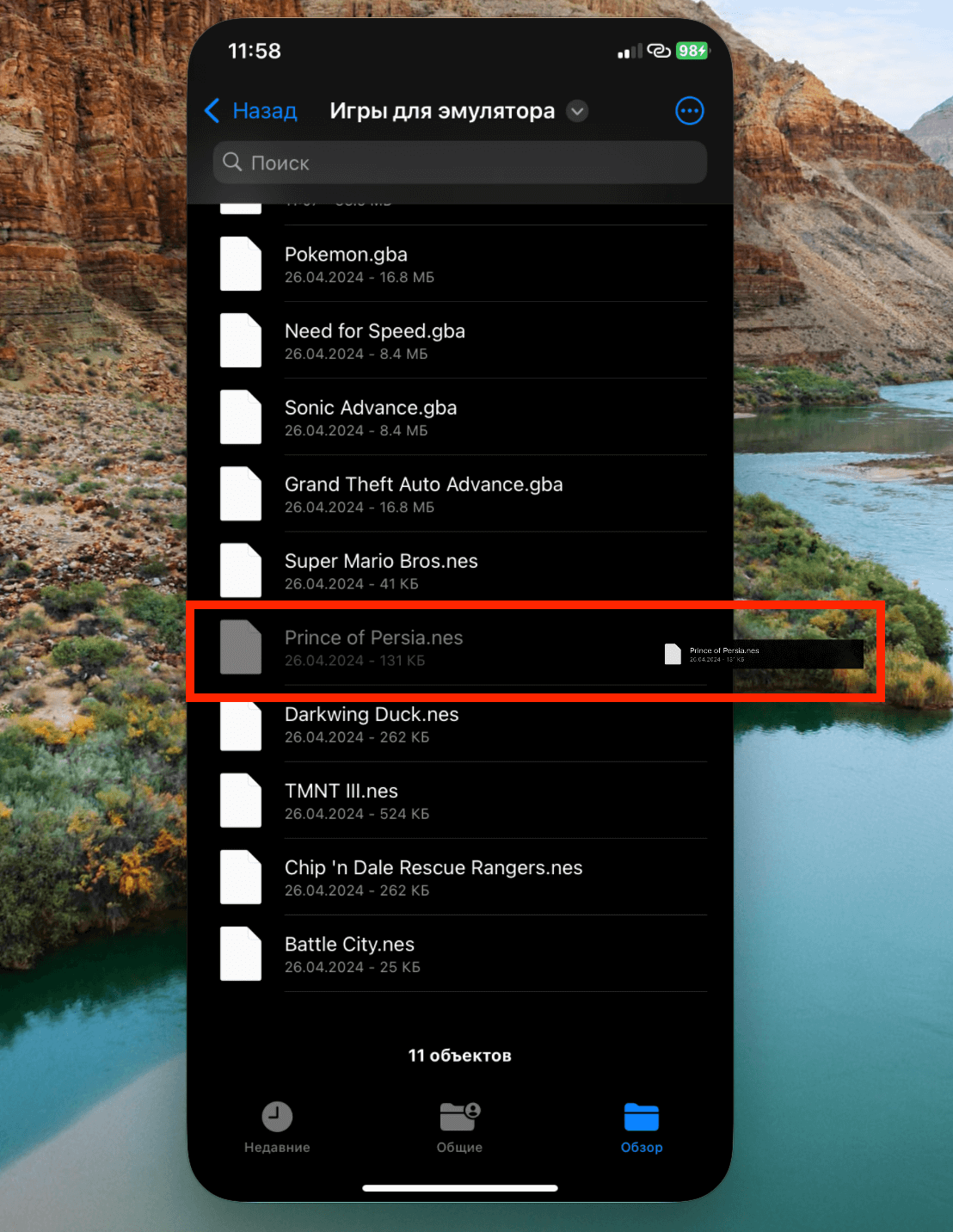Open the Pokemon.gba file icon
Image resolution: width=953 pixels, height=1232 pixels.
241,263
